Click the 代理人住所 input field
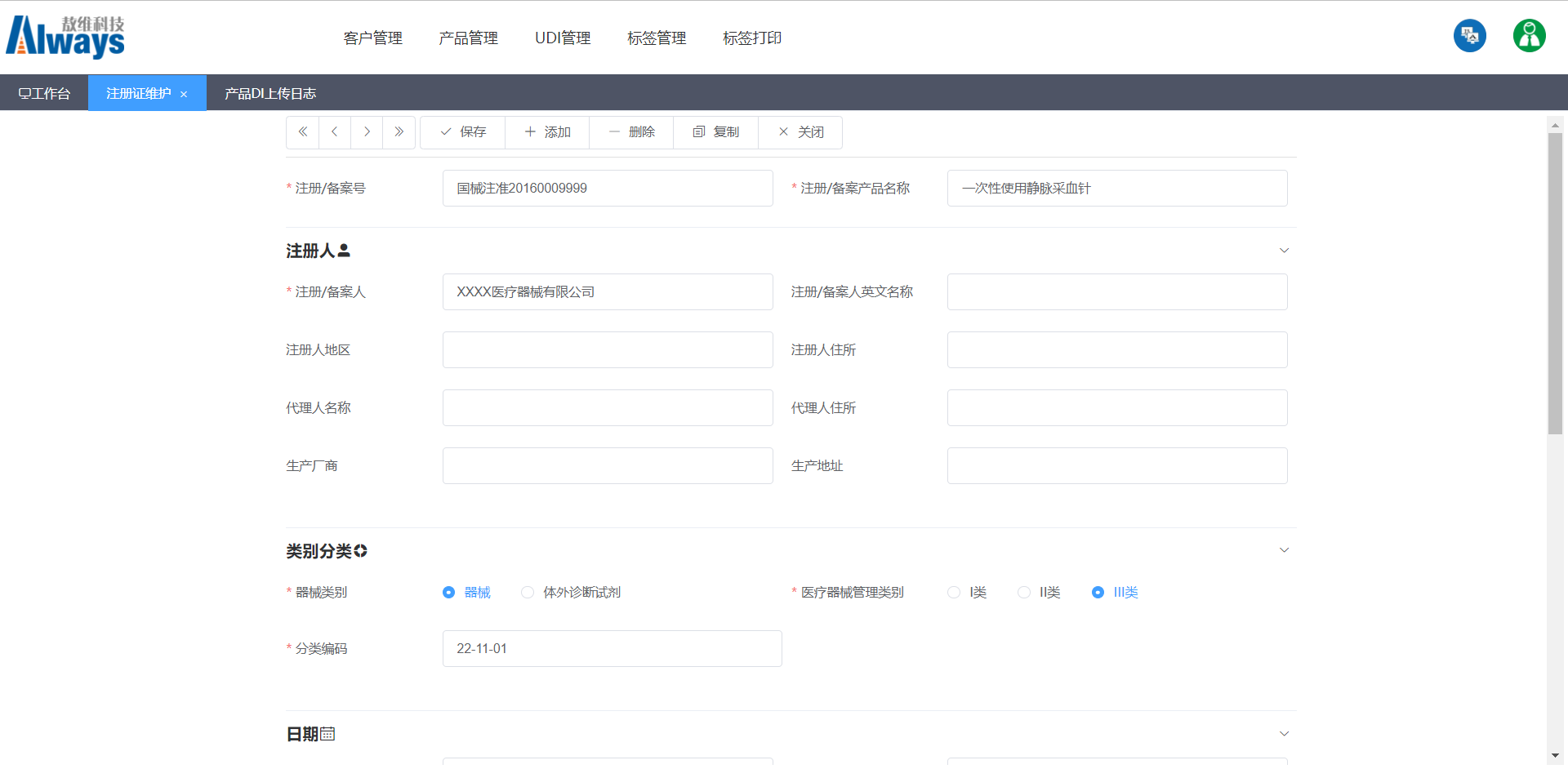The width and height of the screenshot is (1568, 769). pyautogui.click(x=1117, y=408)
